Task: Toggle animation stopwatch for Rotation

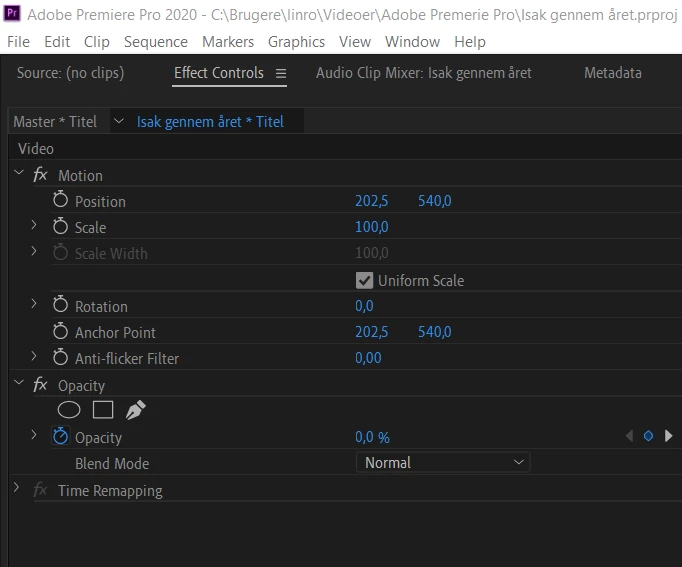Action: pos(60,305)
